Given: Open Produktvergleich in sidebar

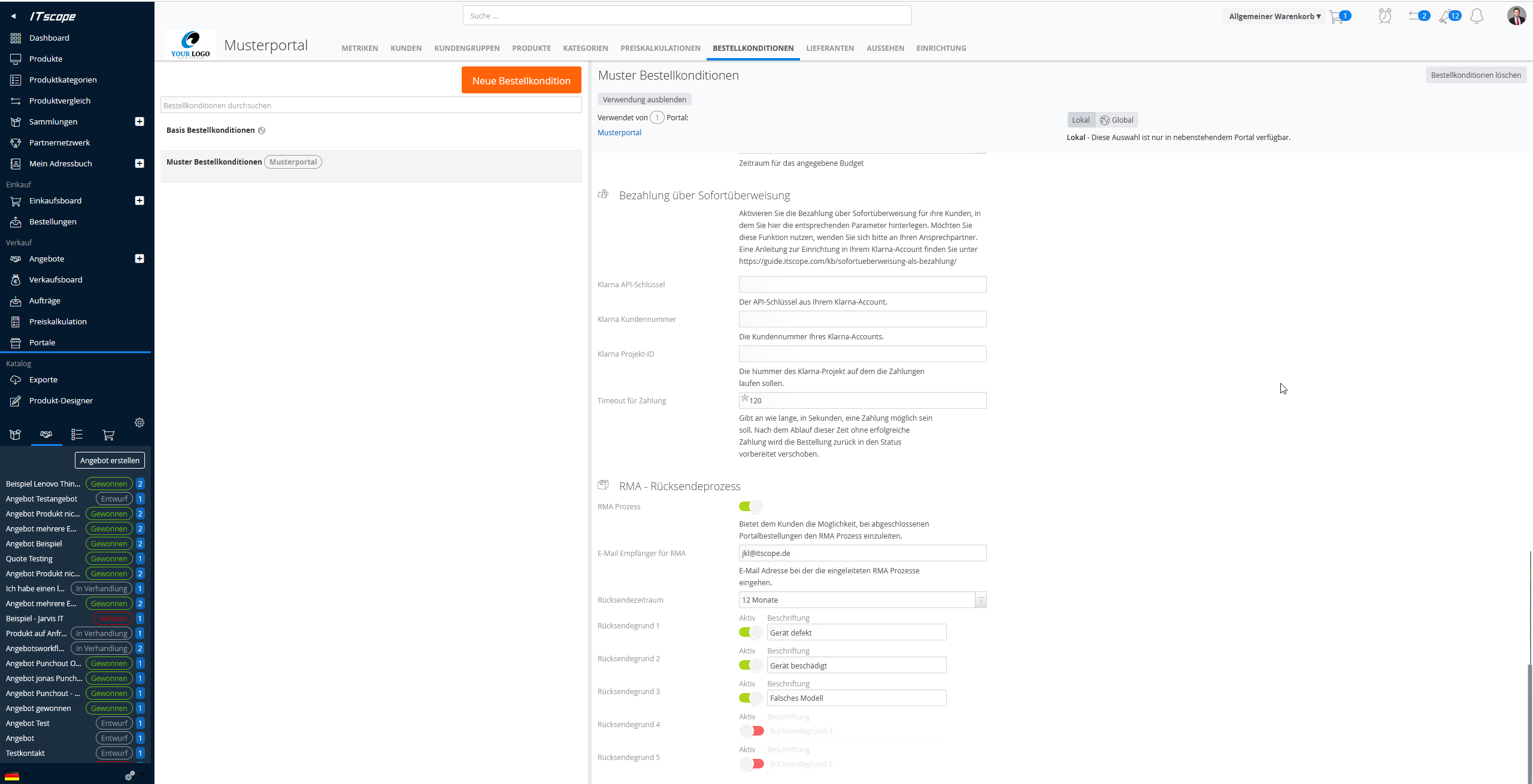Looking at the screenshot, I should [x=59, y=101].
